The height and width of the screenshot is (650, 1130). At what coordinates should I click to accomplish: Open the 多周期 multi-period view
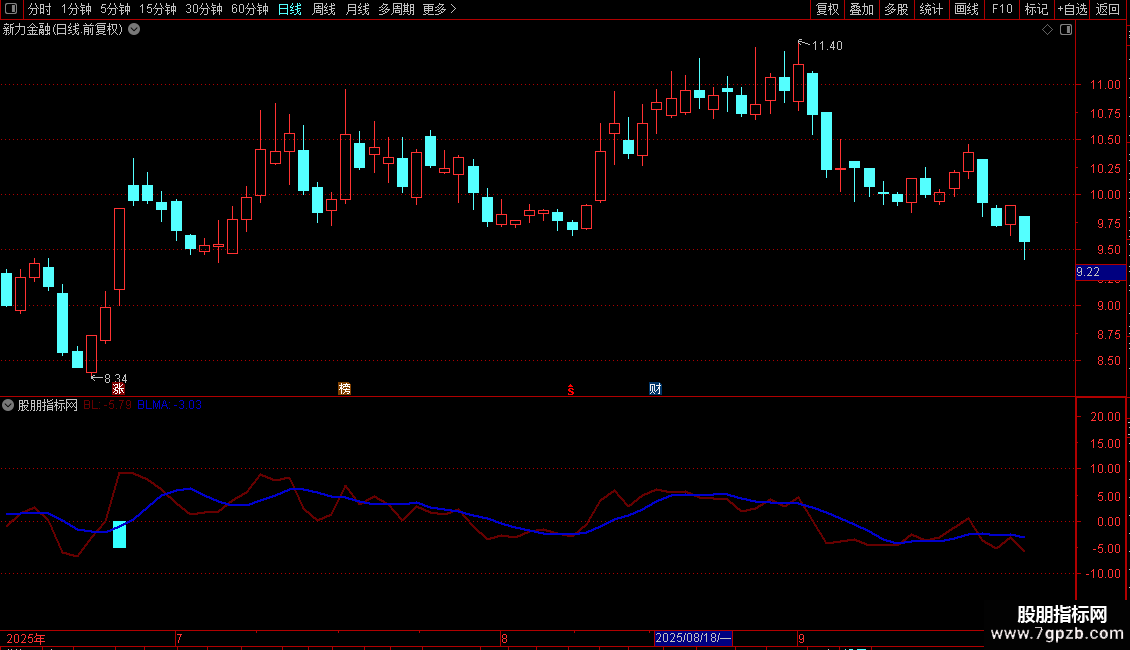click(396, 9)
